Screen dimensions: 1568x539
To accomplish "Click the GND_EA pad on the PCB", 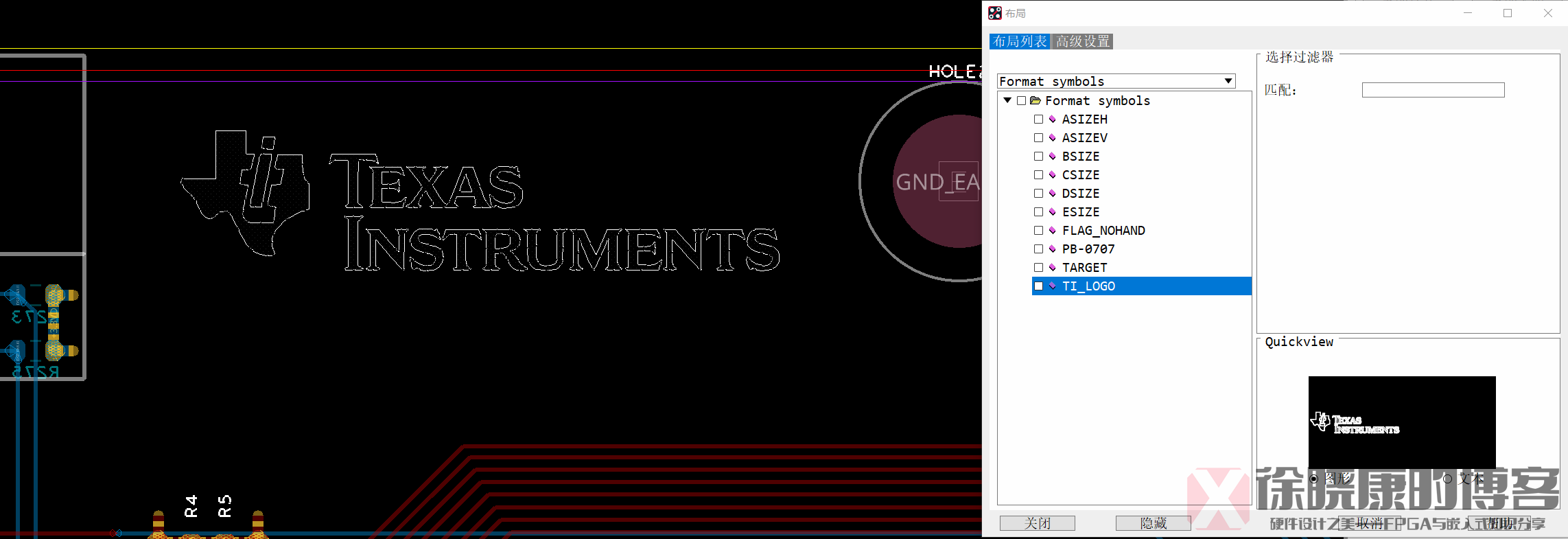I will click(x=937, y=182).
